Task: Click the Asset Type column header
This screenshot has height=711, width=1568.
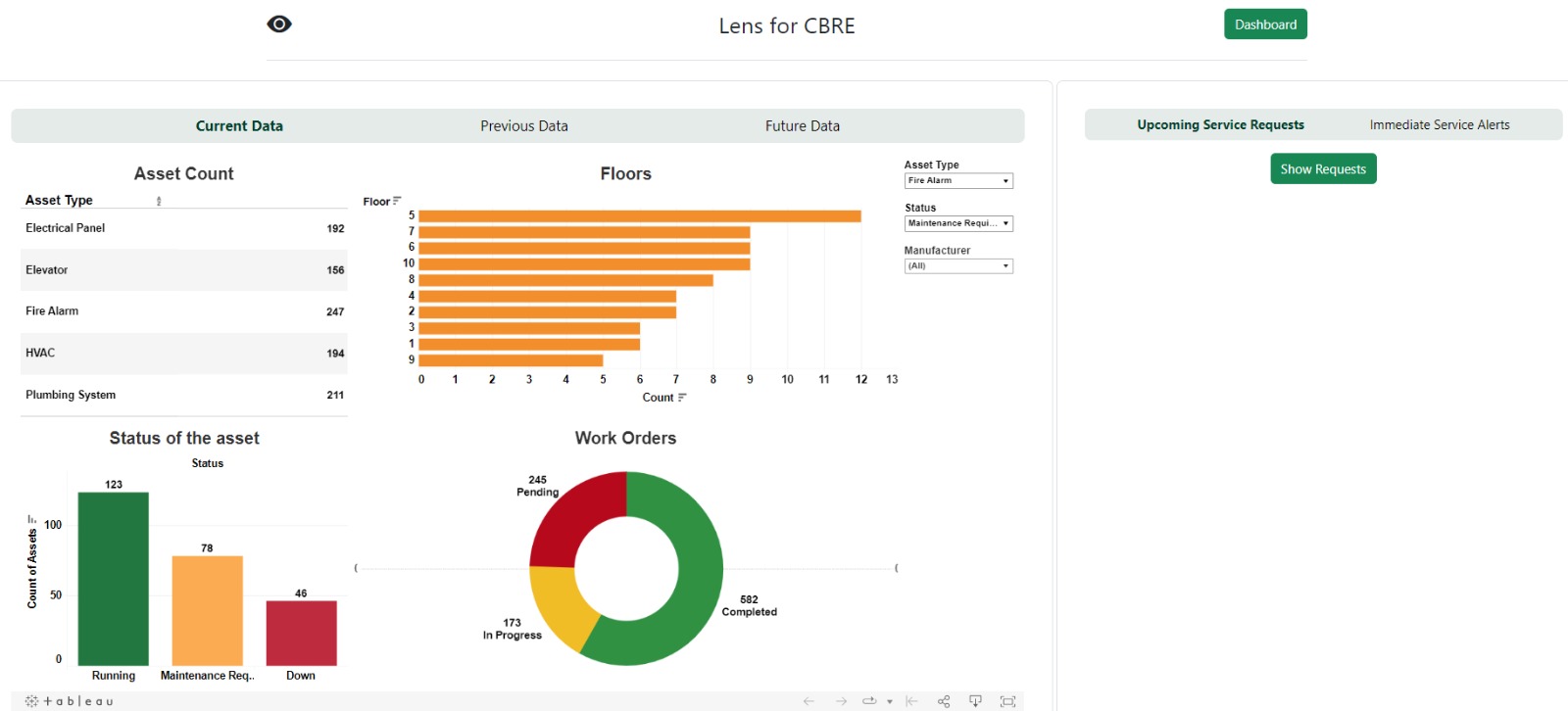Action: point(59,200)
